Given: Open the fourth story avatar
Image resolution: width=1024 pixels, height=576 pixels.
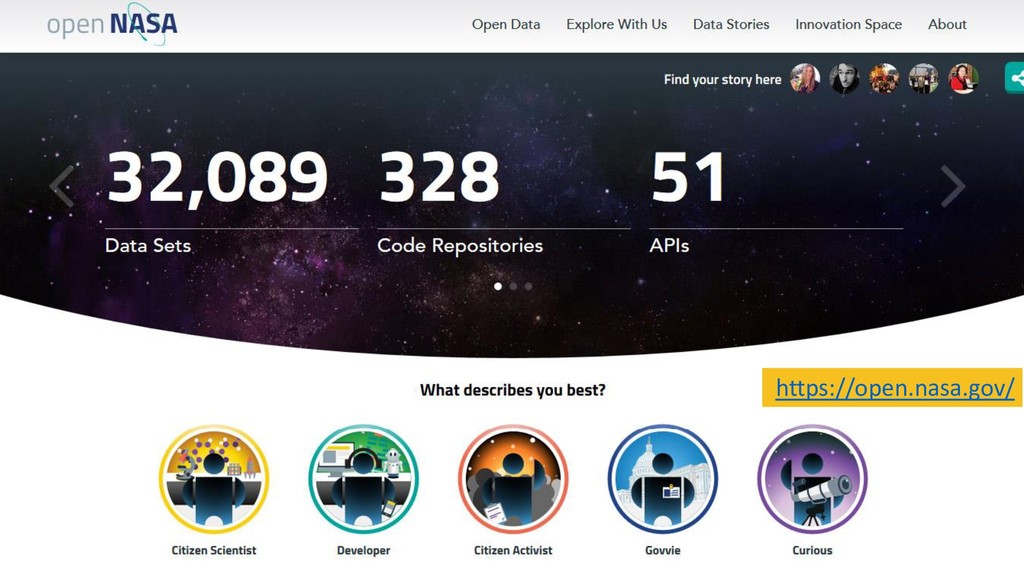Looking at the screenshot, I should [x=923, y=79].
